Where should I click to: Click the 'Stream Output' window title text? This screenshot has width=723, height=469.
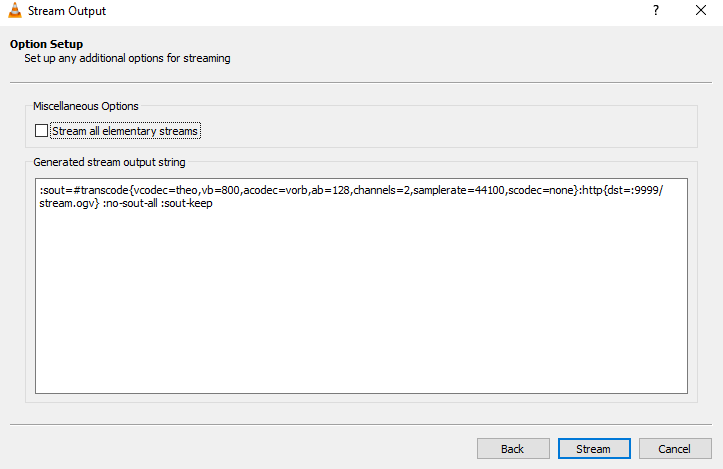coord(67,11)
